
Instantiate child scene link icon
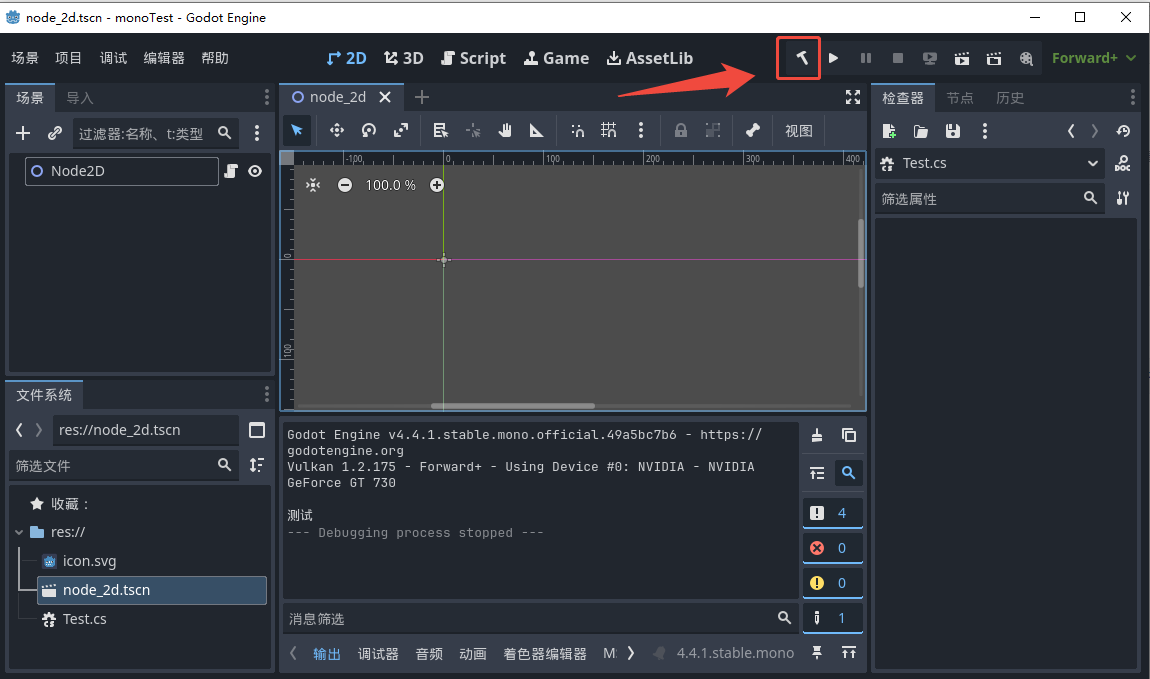pyautogui.click(x=55, y=133)
